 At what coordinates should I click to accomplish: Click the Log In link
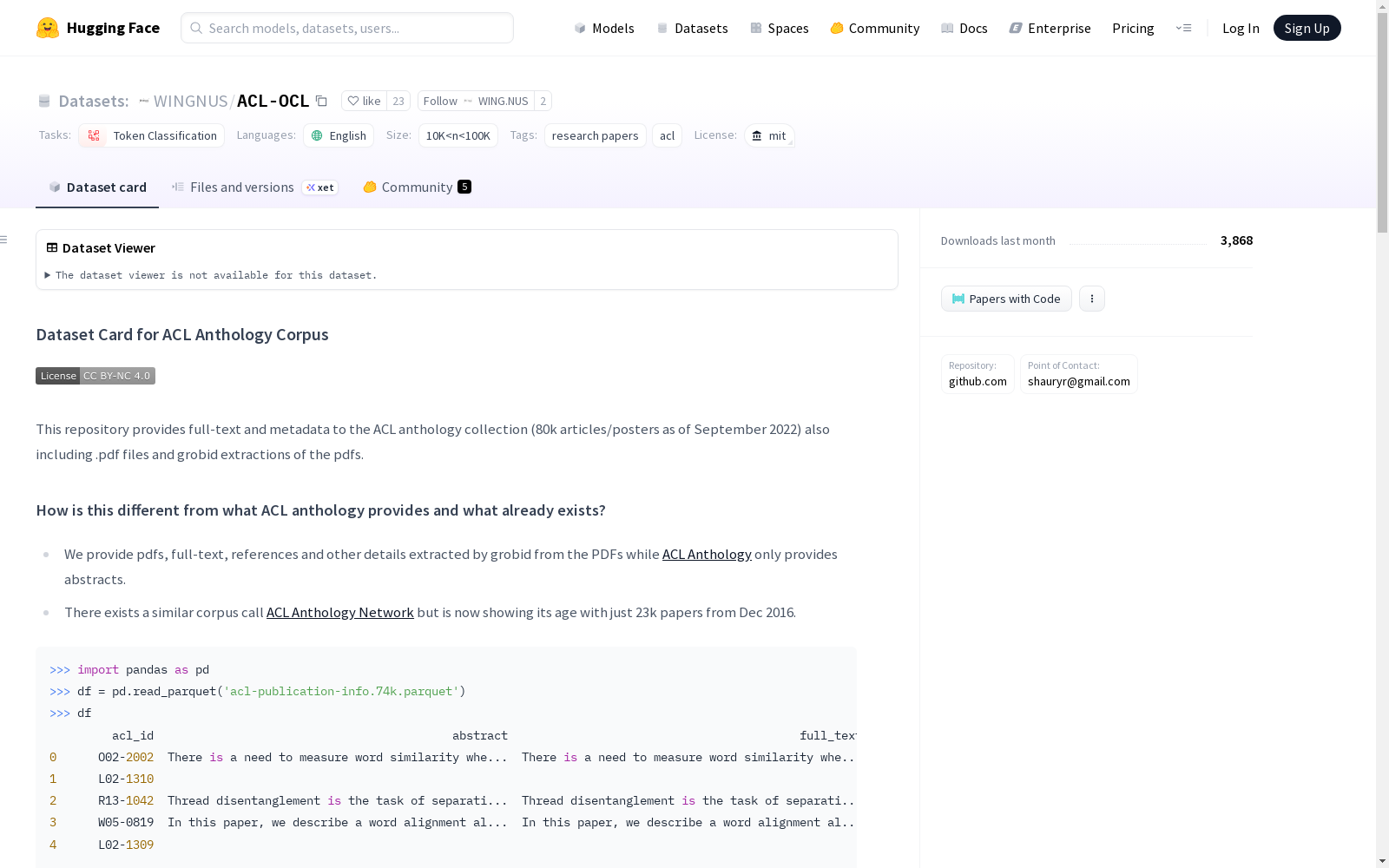point(1241,28)
